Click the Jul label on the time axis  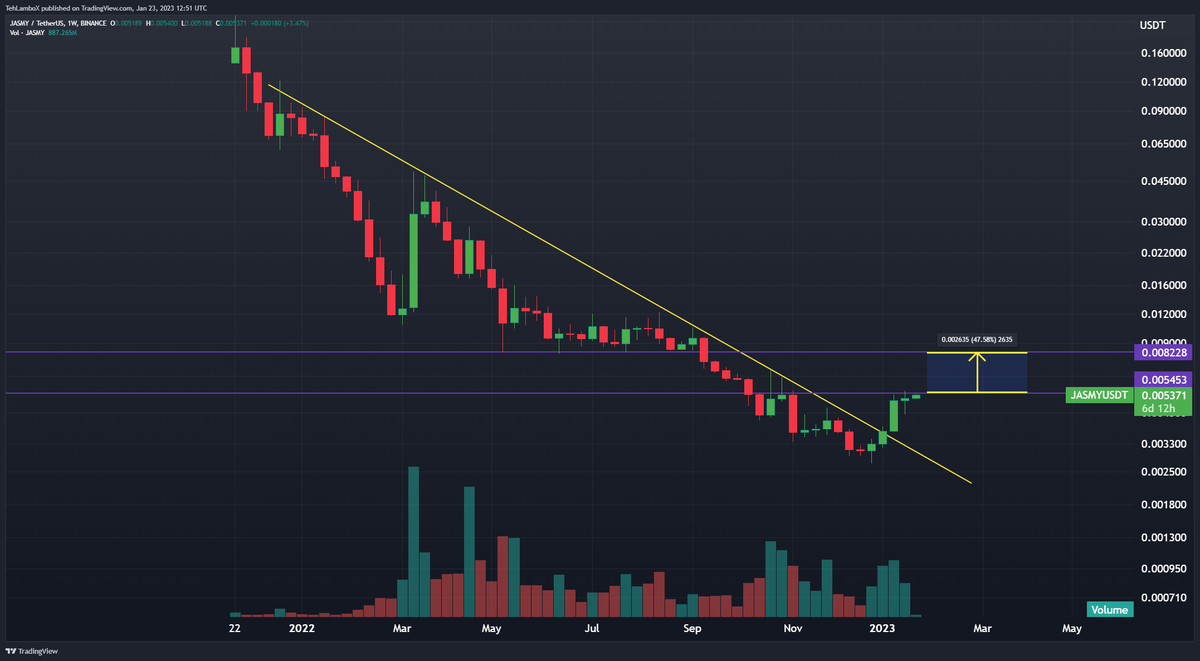(x=592, y=629)
